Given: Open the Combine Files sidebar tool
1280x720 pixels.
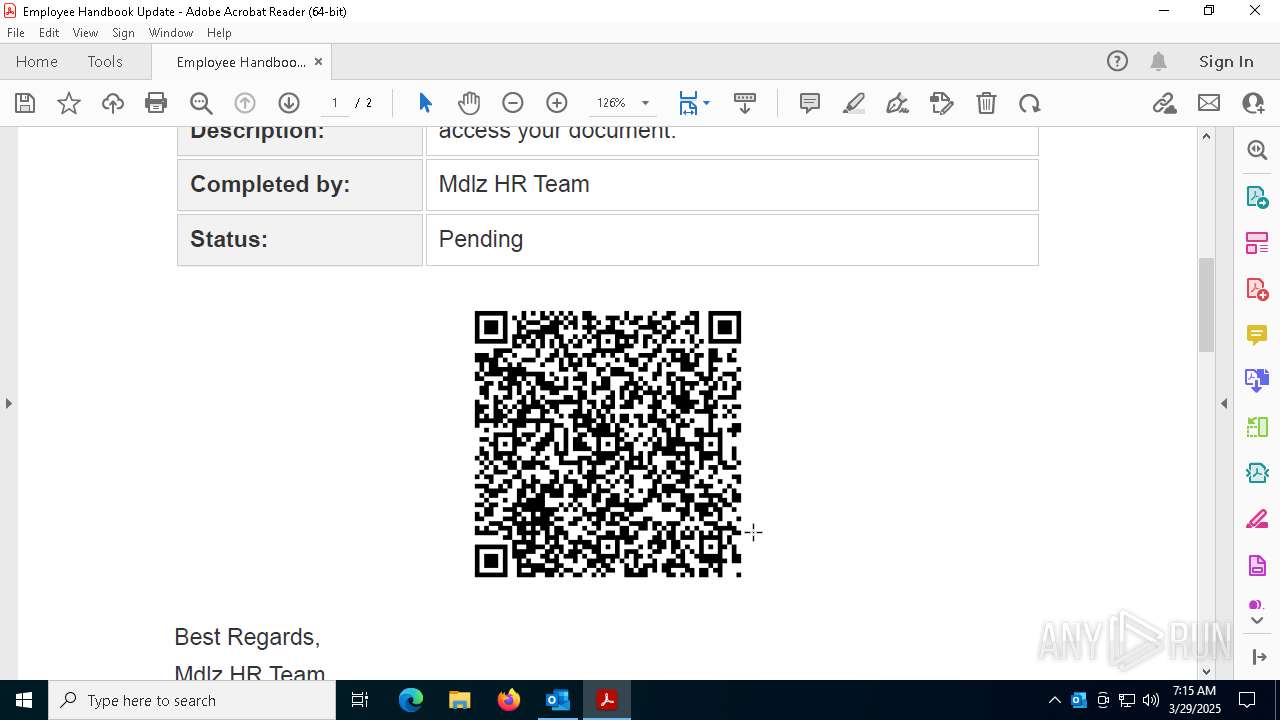Looking at the screenshot, I should coord(1257,381).
